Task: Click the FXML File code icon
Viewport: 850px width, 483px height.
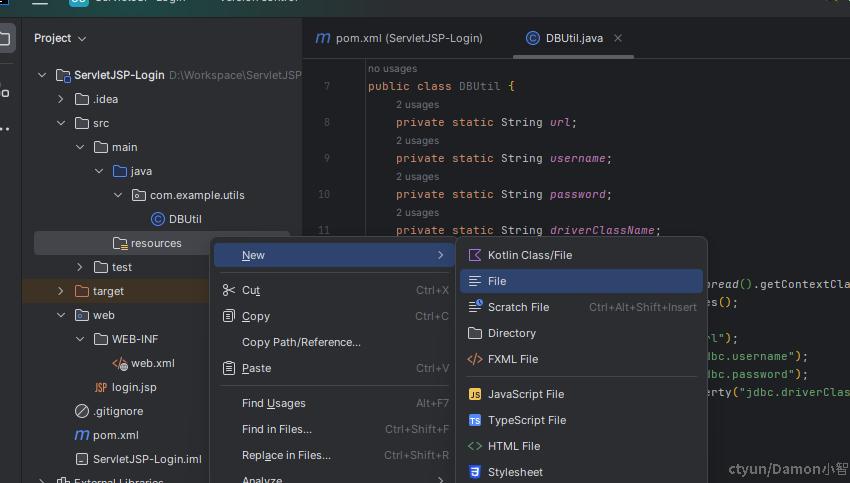Action: [x=475, y=359]
